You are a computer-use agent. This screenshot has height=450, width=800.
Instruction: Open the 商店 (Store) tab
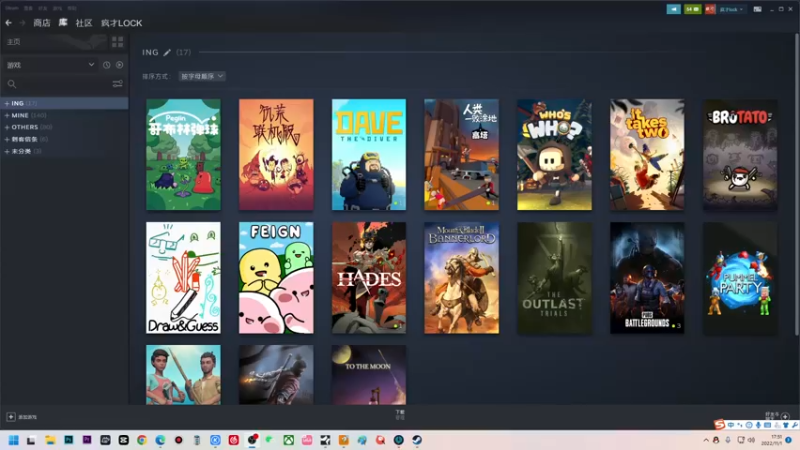pyautogui.click(x=42, y=23)
